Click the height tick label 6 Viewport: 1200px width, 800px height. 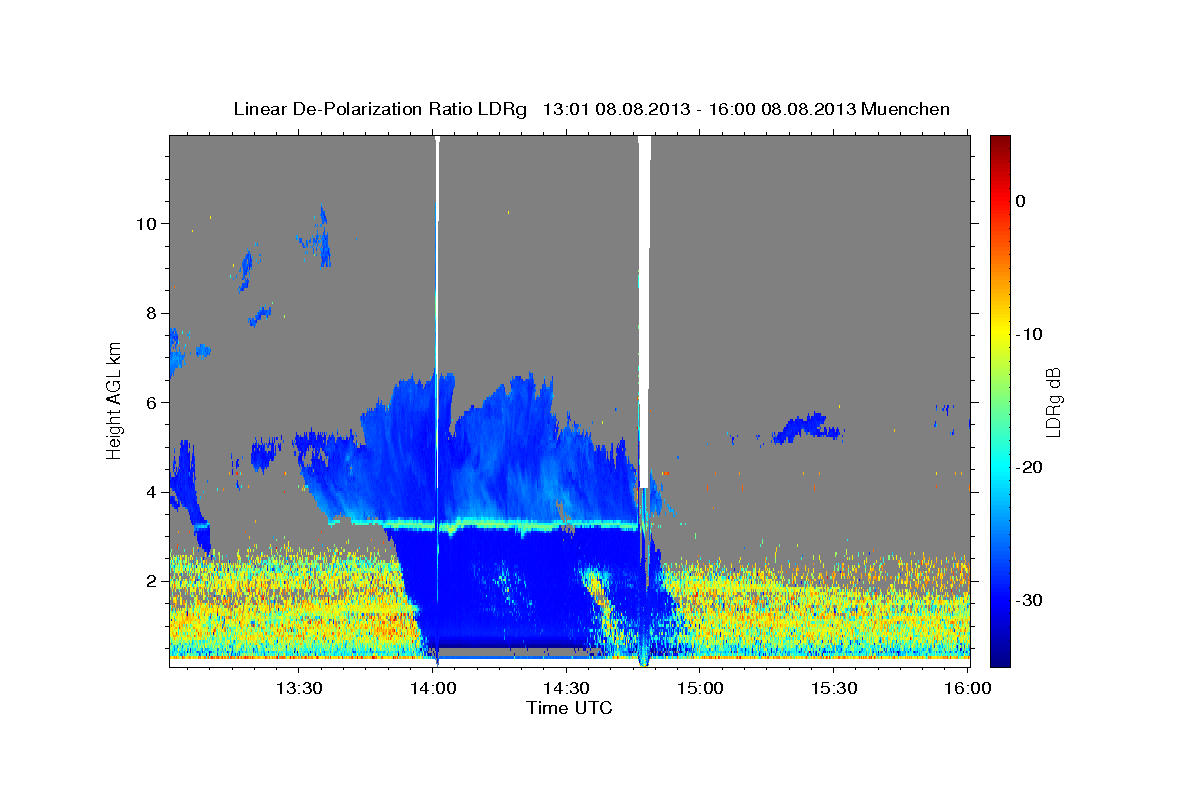[x=151, y=402]
